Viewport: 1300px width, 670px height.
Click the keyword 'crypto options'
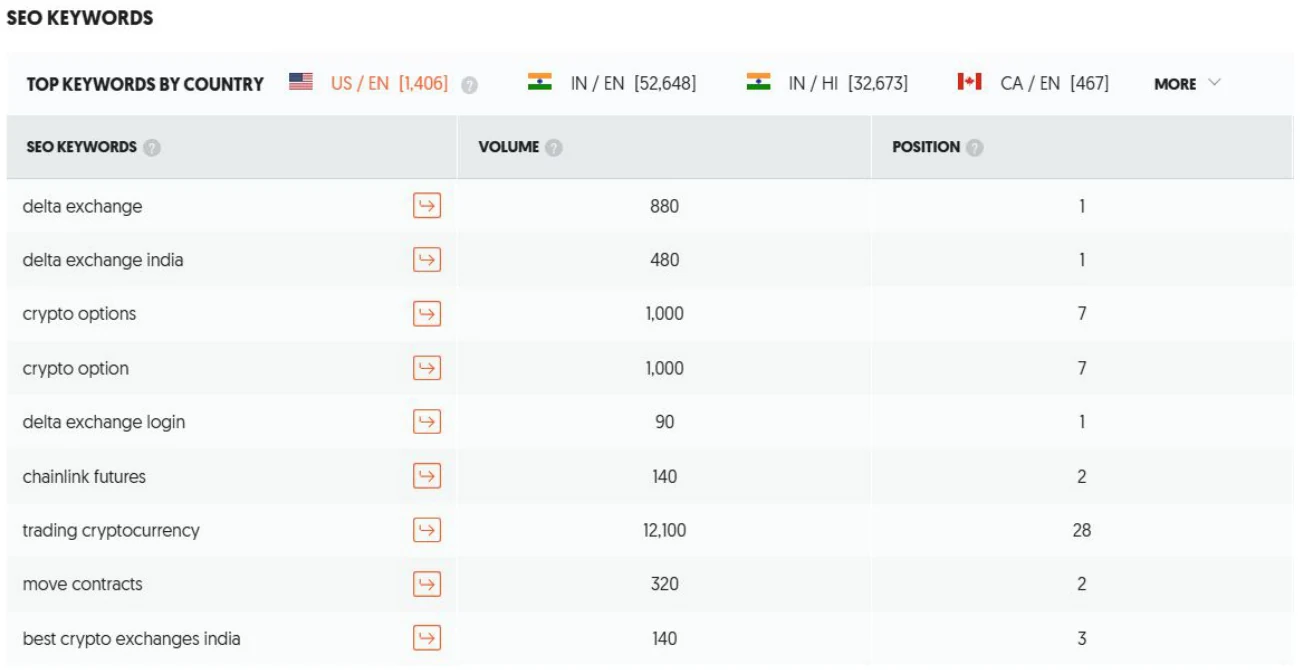point(79,314)
